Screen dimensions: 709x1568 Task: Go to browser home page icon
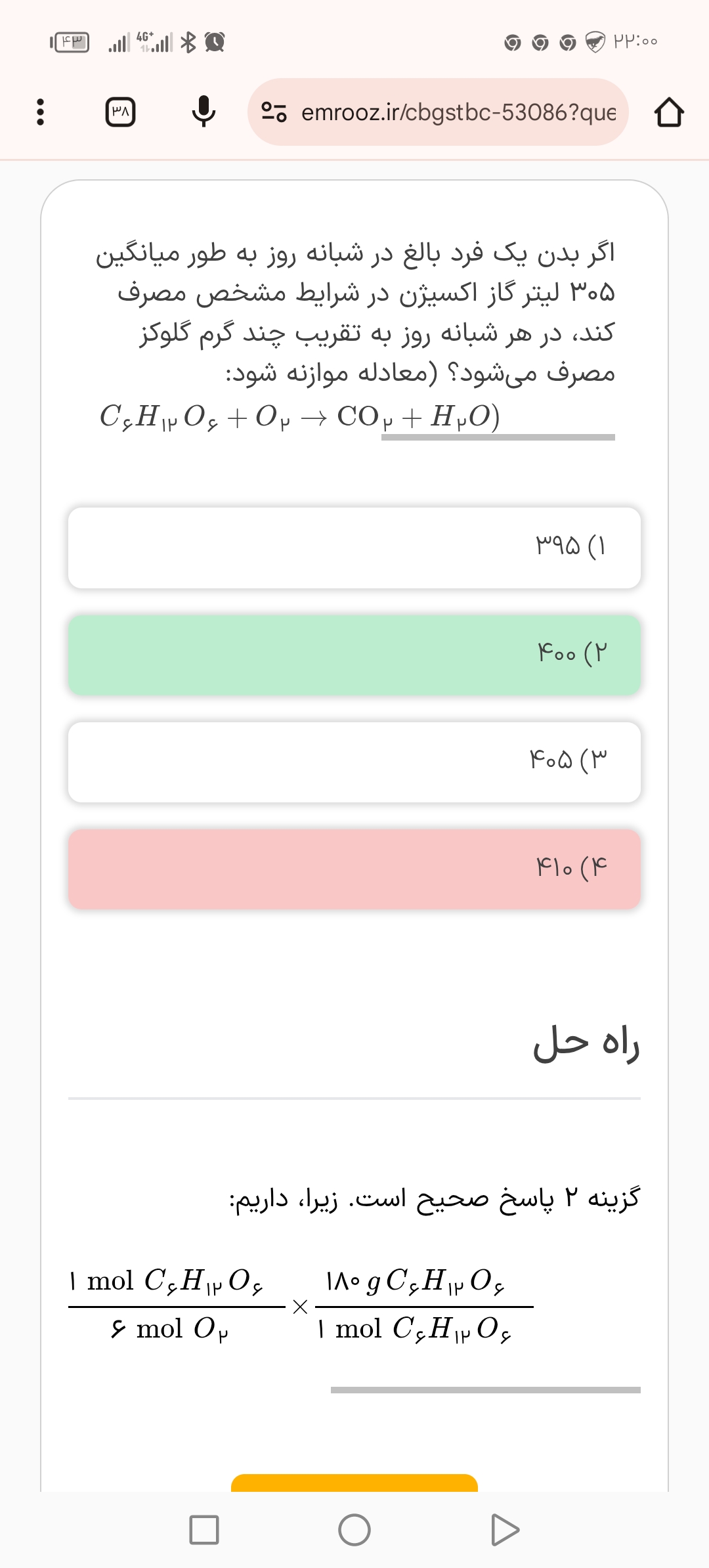coord(669,112)
